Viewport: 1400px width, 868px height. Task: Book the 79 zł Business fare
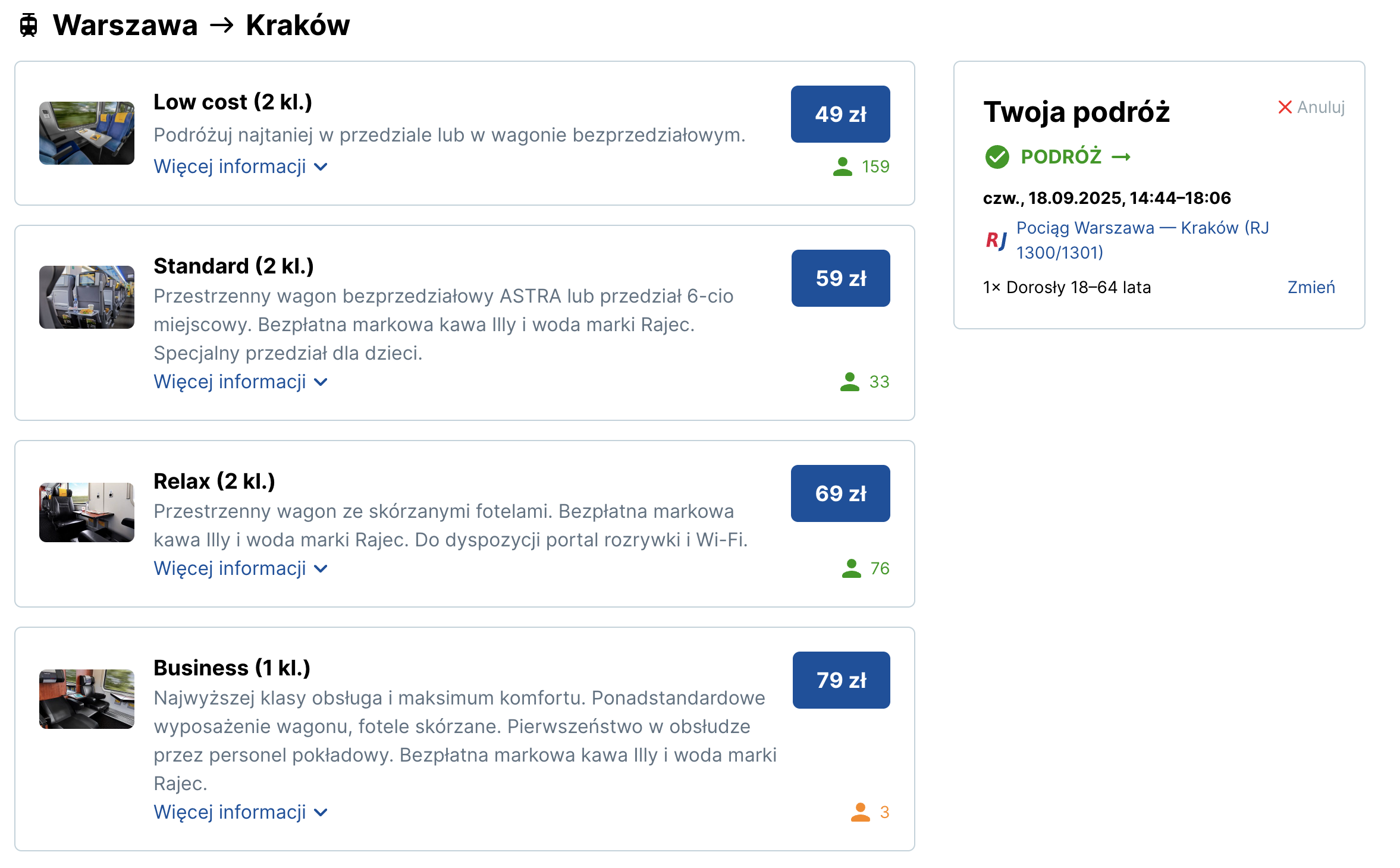pyautogui.click(x=842, y=680)
